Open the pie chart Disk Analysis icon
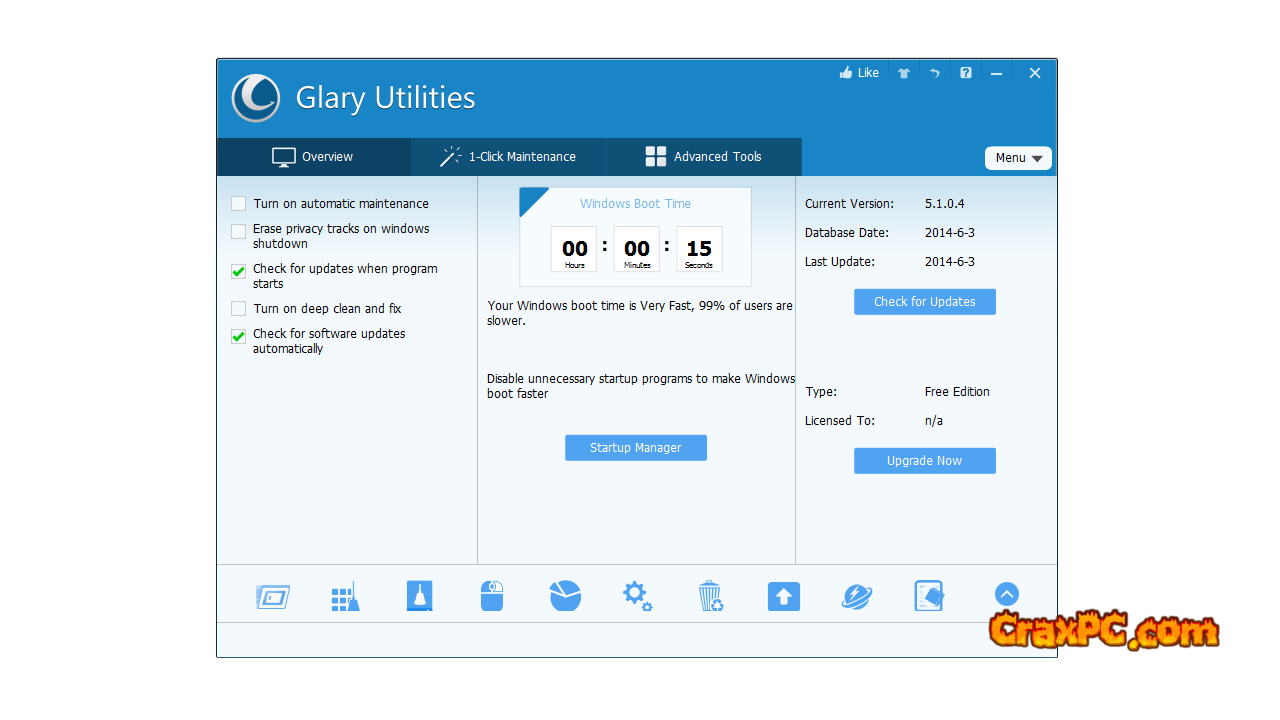 click(x=565, y=596)
